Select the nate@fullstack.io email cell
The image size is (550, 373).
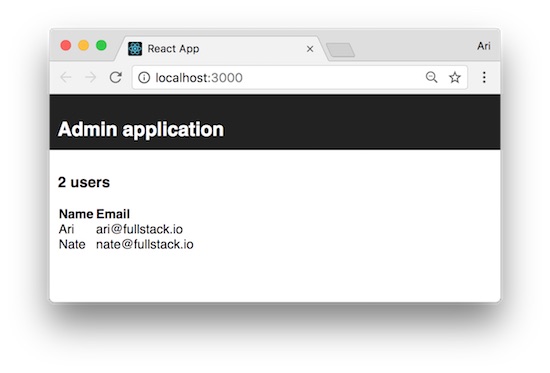click(145, 244)
